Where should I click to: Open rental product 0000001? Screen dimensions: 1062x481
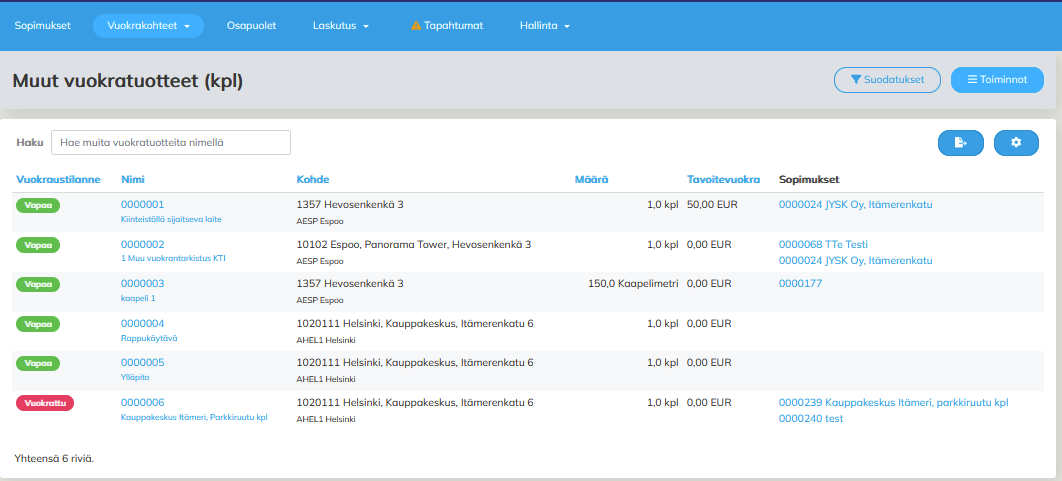[x=142, y=205]
